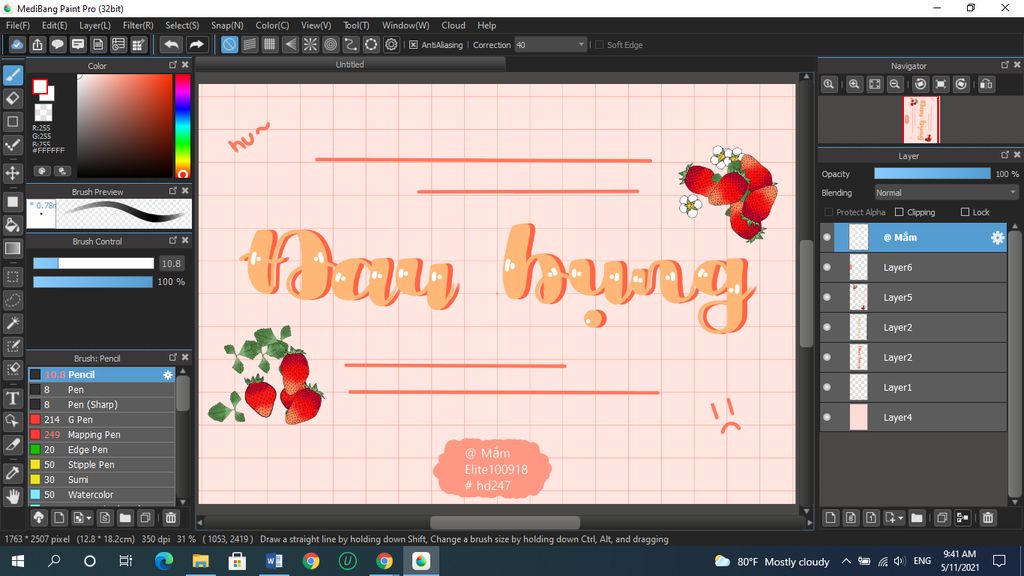The width and height of the screenshot is (1024, 576).
Task: Open the File menu
Action: point(18,25)
